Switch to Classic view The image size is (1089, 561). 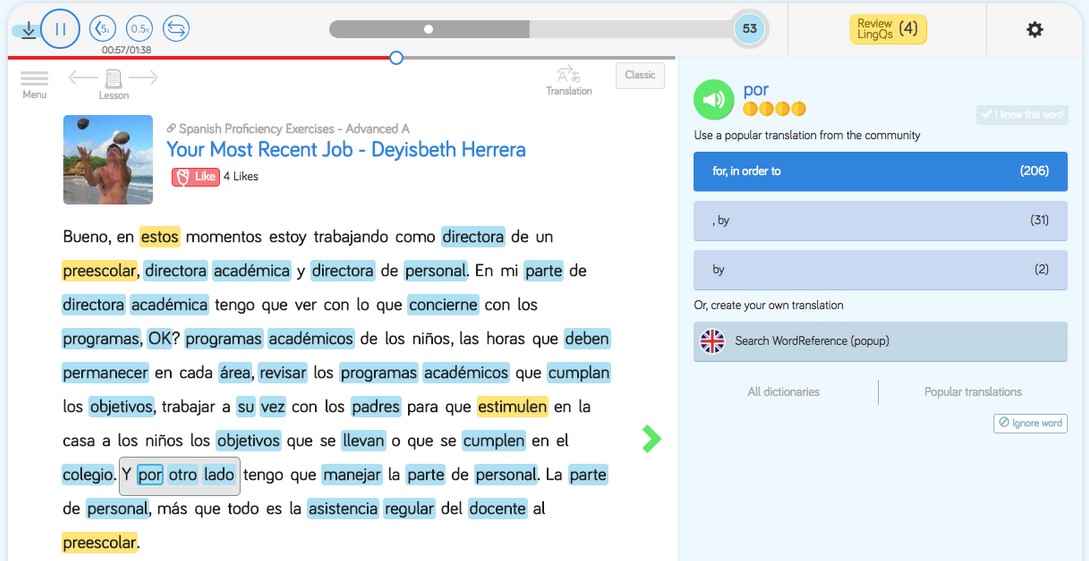(640, 75)
